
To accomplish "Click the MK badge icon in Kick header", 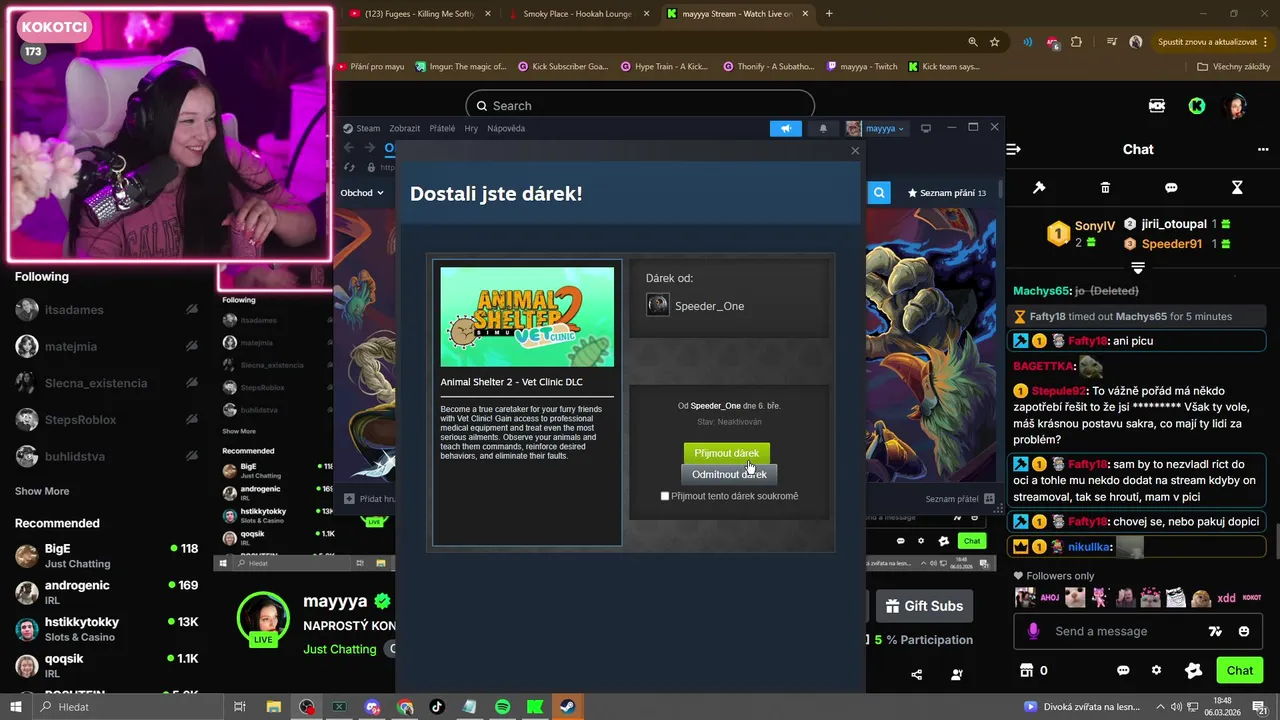I will pos(1157,106).
